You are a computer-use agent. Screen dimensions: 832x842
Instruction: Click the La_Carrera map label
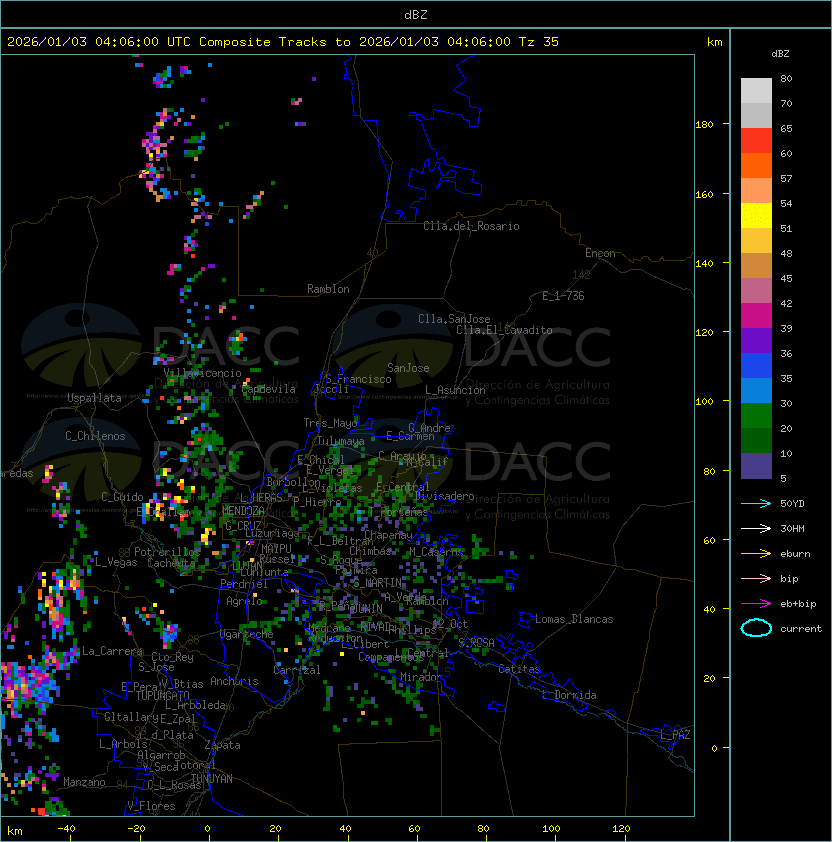click(112, 651)
